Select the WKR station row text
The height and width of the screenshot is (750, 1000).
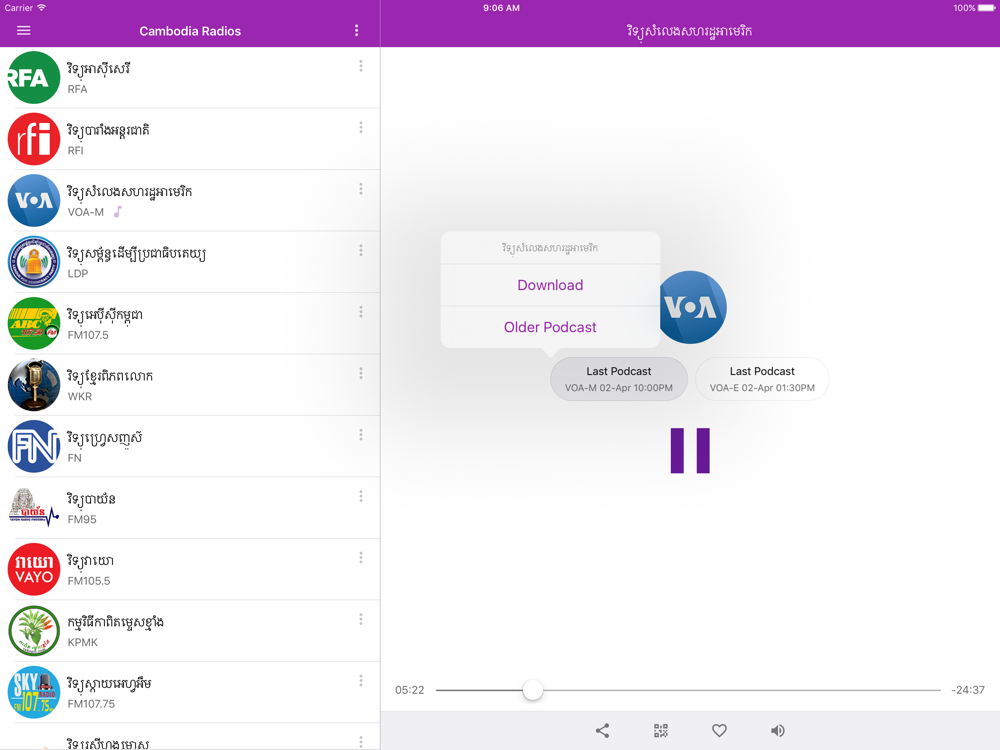point(110,385)
